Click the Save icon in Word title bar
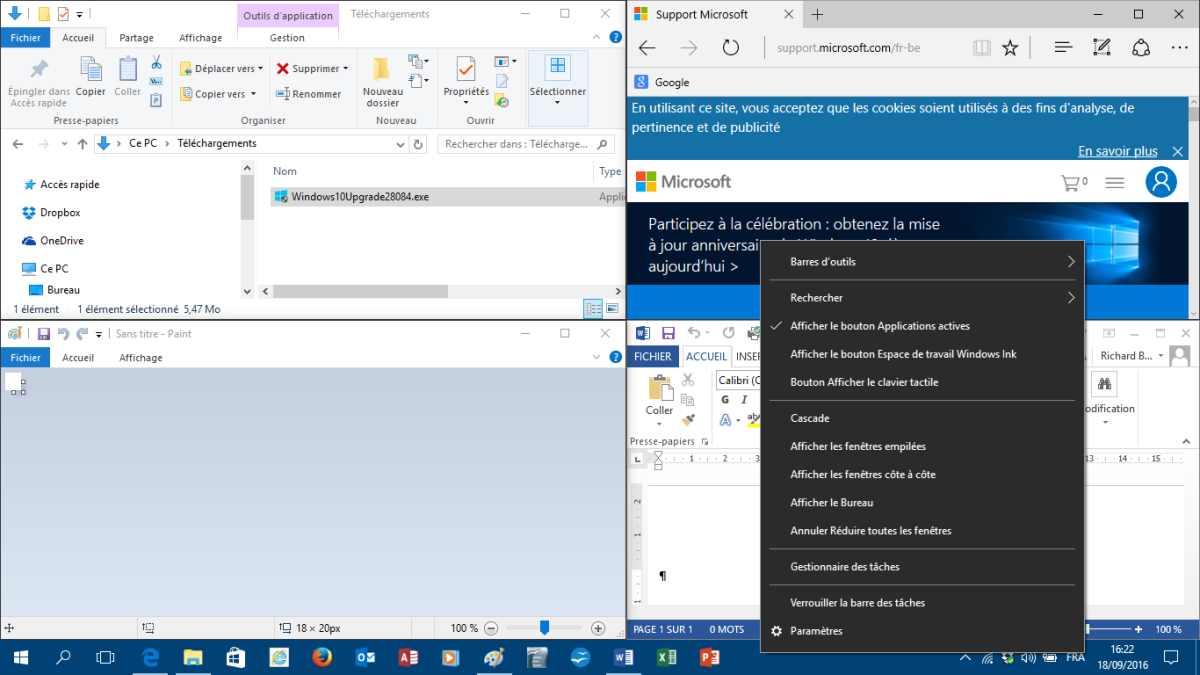The height and width of the screenshot is (675, 1200). (668, 333)
